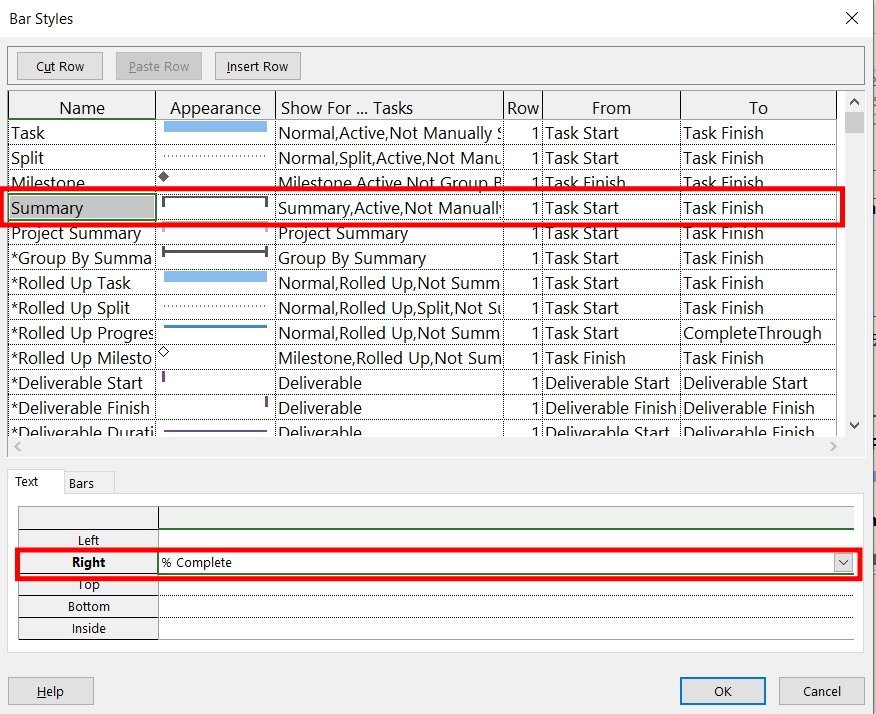Select the Summary row name cell

[82, 208]
